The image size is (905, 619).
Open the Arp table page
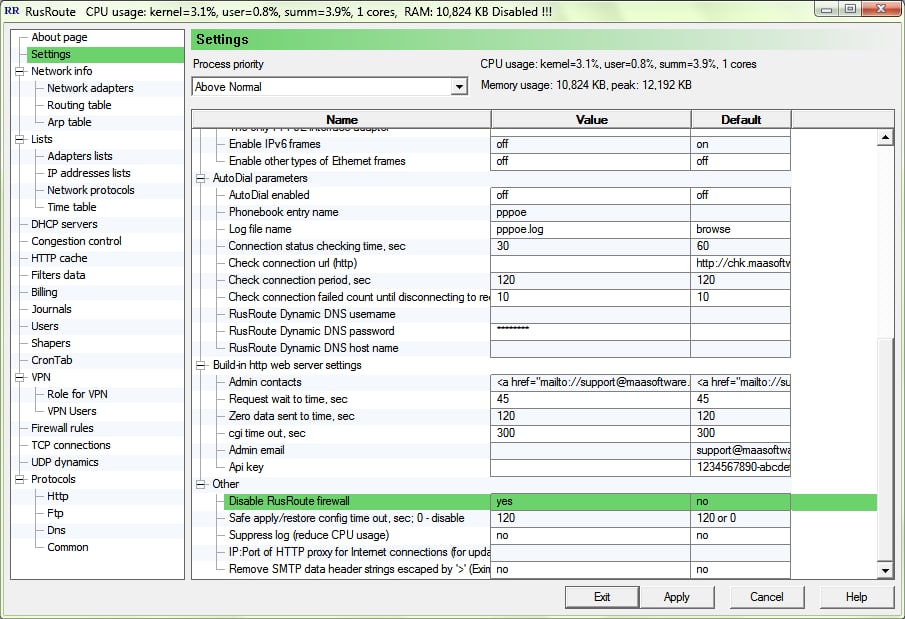click(x=69, y=122)
